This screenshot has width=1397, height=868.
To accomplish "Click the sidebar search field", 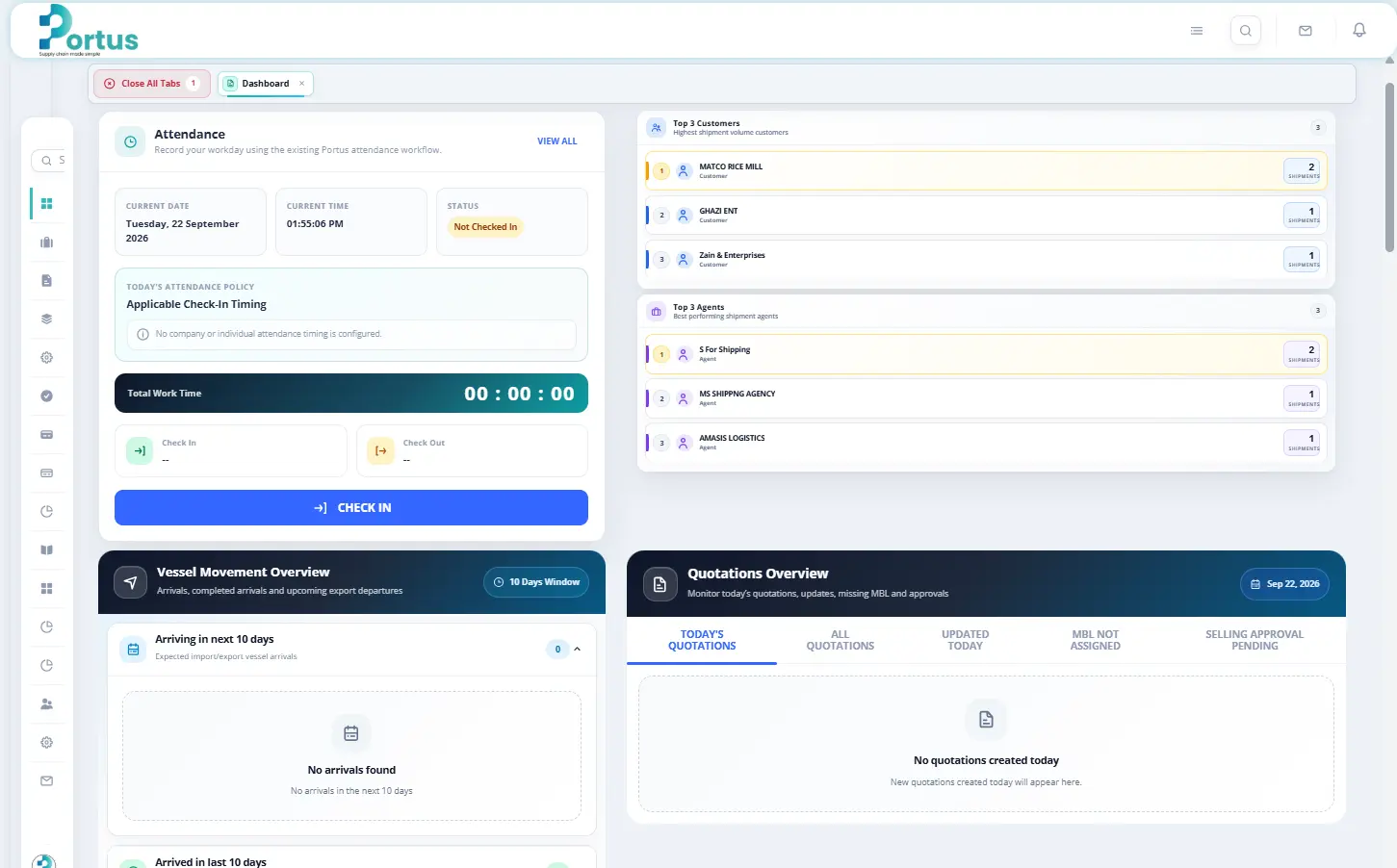I will point(49,161).
